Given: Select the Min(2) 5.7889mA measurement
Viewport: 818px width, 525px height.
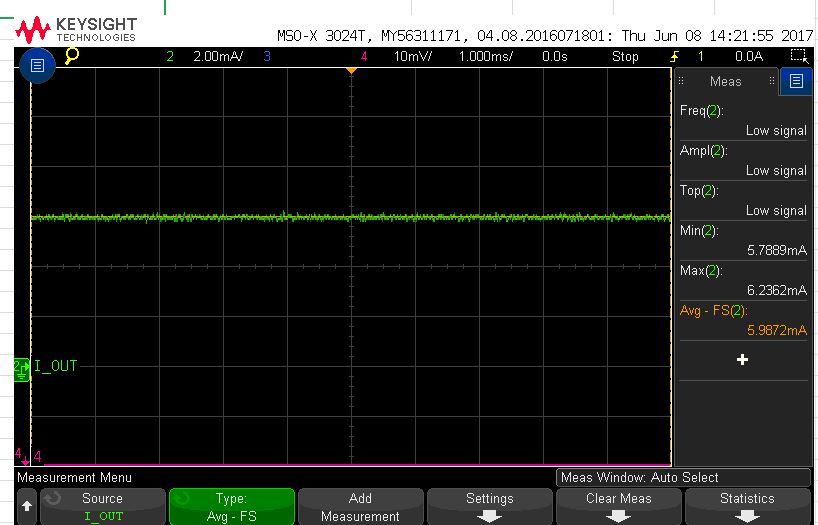Looking at the screenshot, I should pyautogui.click(x=743, y=240).
